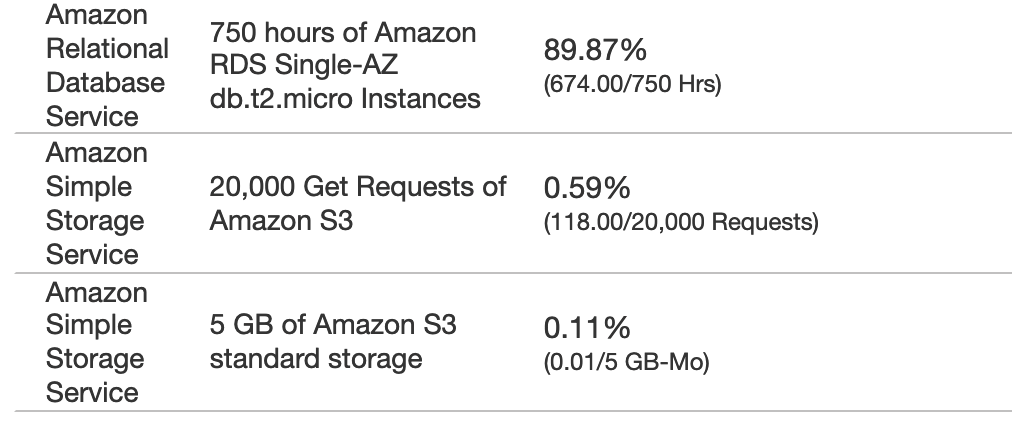This screenshot has width=1030, height=426.
Task: Click the word Relational in service name
Action: pos(108,49)
